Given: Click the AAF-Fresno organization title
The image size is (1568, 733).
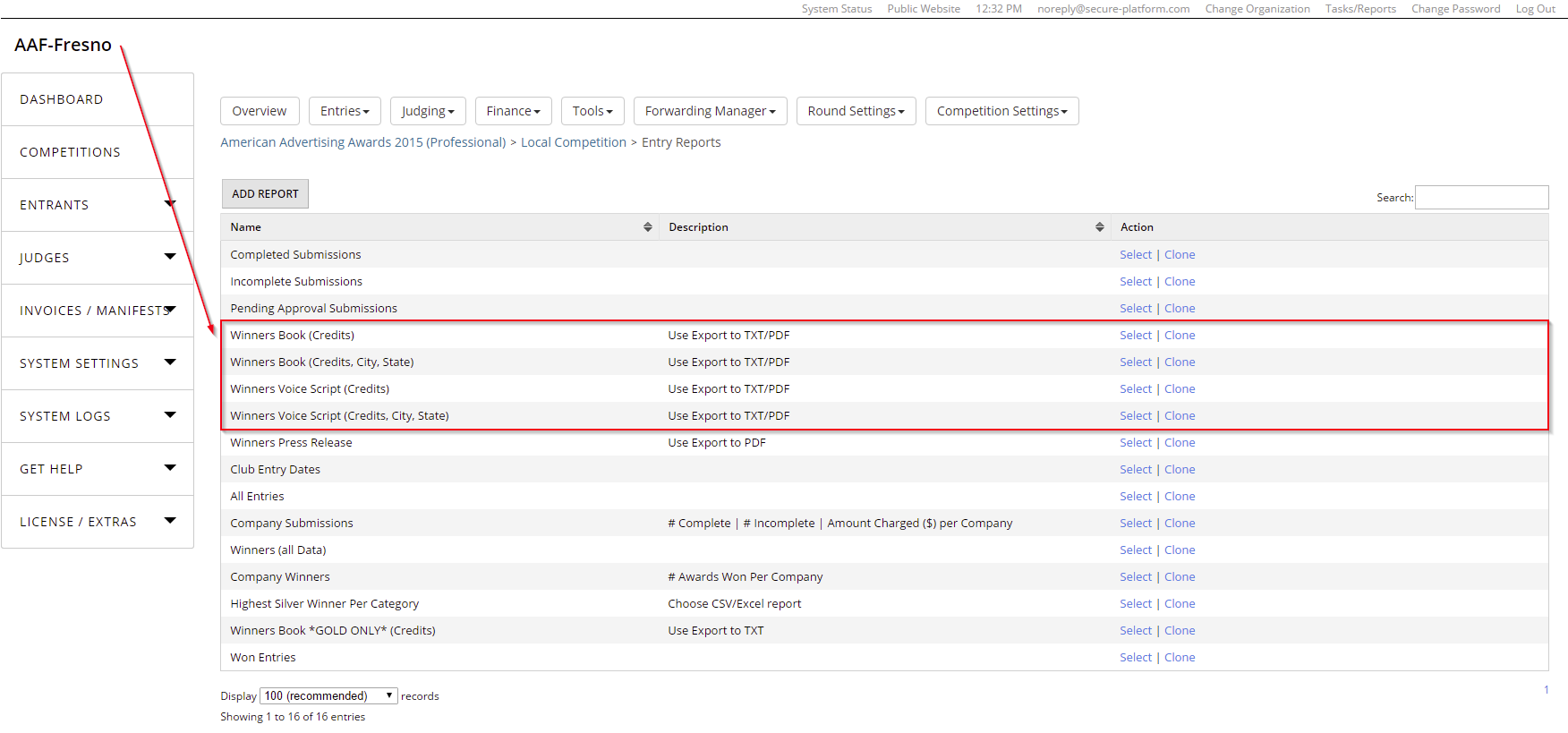Looking at the screenshot, I should (63, 45).
